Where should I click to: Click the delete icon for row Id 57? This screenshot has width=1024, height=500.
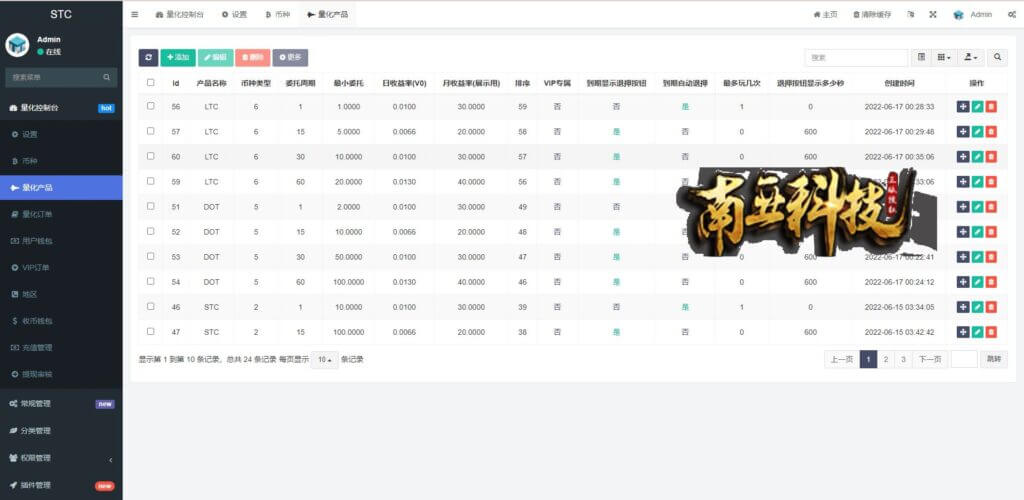click(x=991, y=131)
